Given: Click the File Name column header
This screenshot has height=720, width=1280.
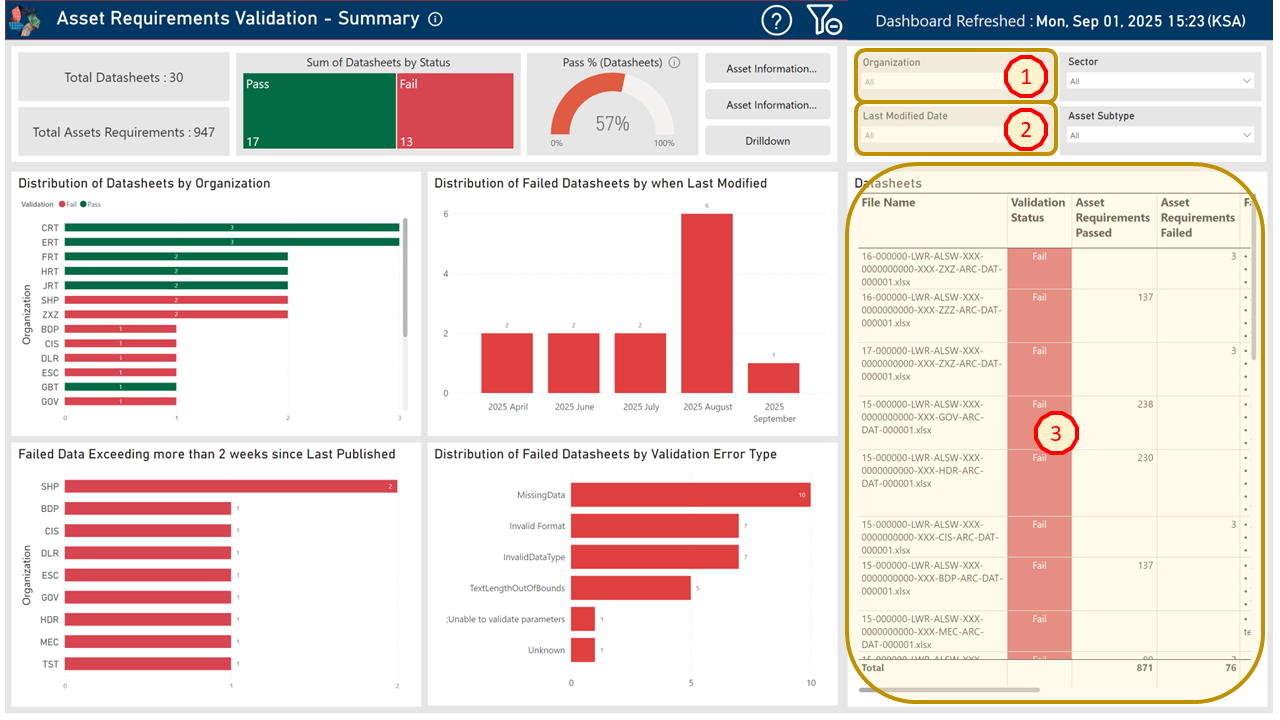Looking at the screenshot, I should point(888,203).
